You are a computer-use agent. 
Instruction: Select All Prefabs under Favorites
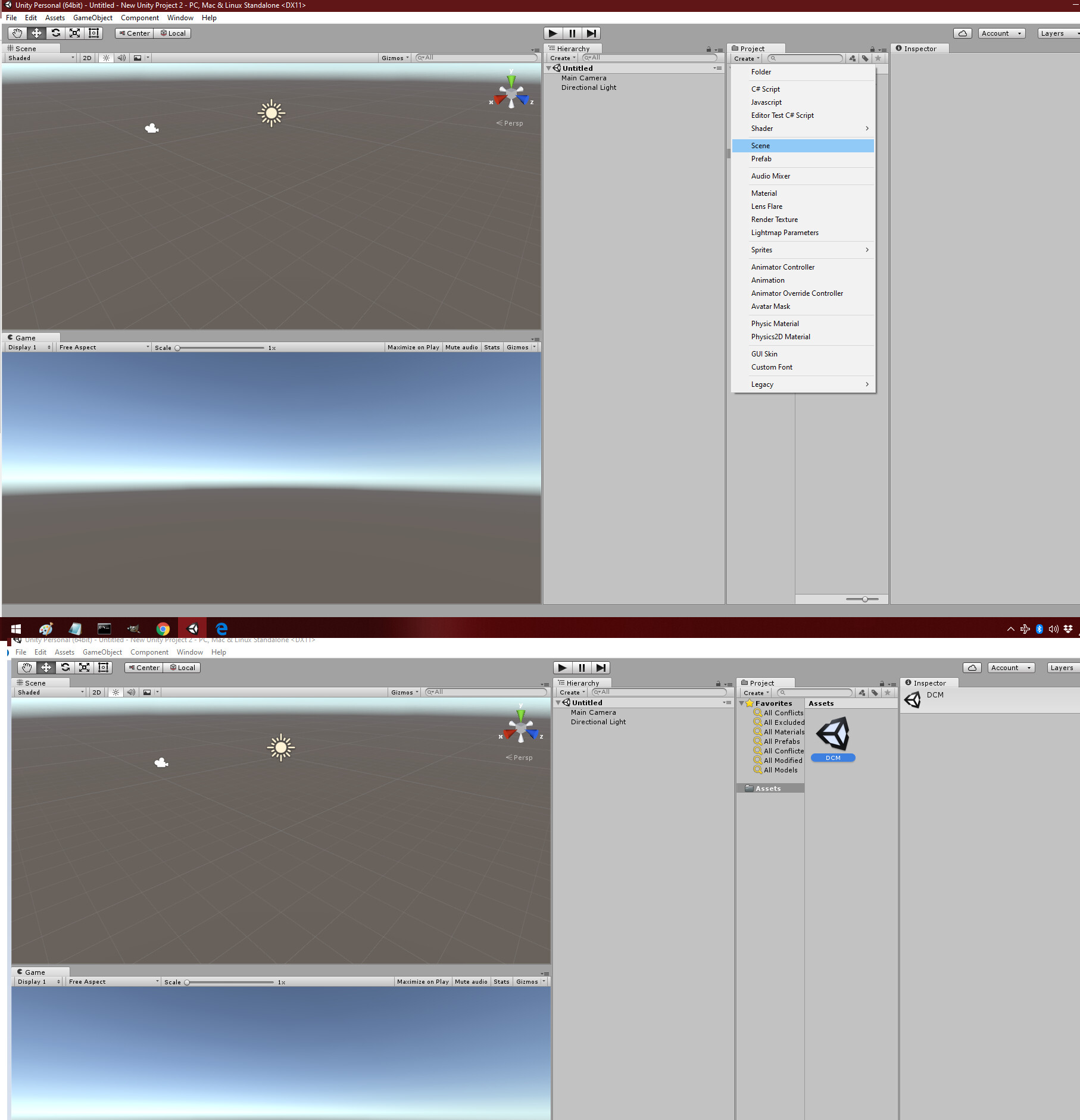781,741
